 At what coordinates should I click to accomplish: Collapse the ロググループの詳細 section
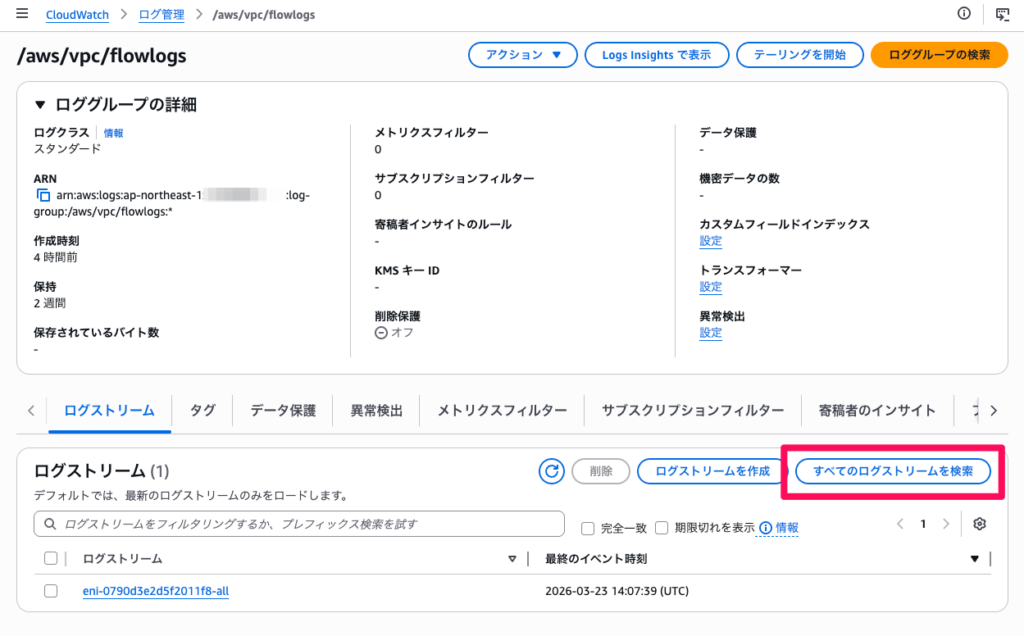coord(40,104)
